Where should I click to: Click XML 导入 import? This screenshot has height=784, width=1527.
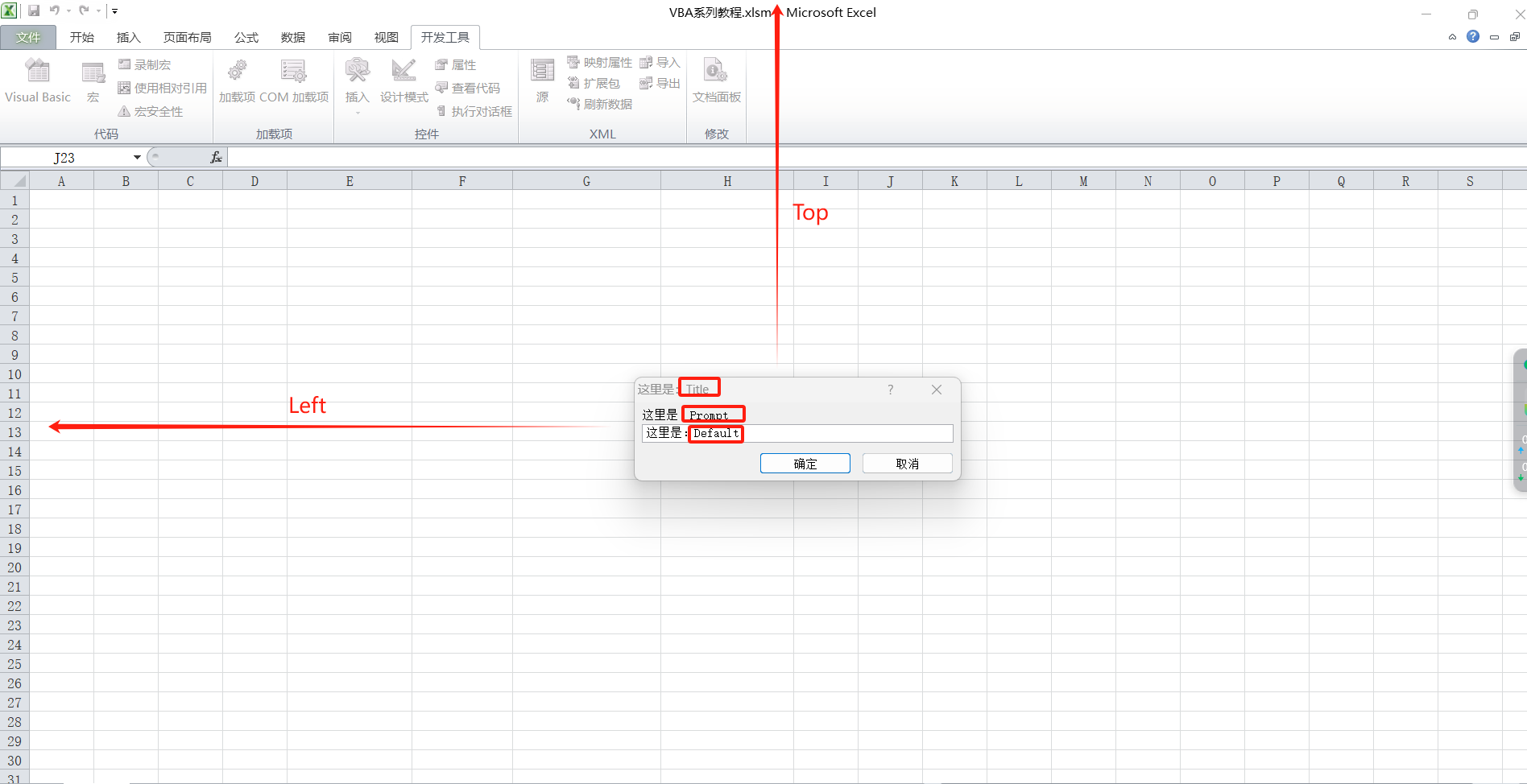[x=660, y=62]
